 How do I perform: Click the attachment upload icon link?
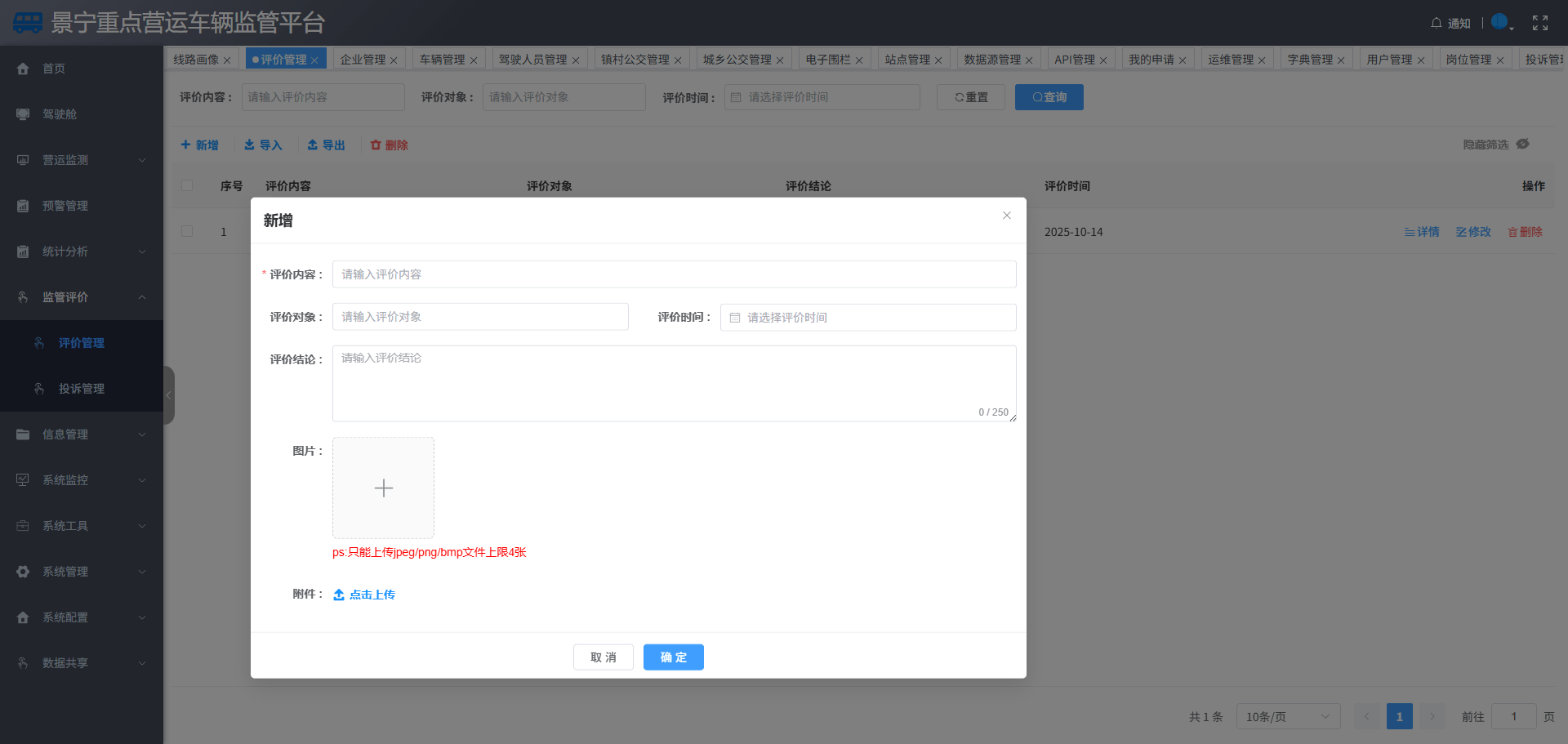click(339, 595)
